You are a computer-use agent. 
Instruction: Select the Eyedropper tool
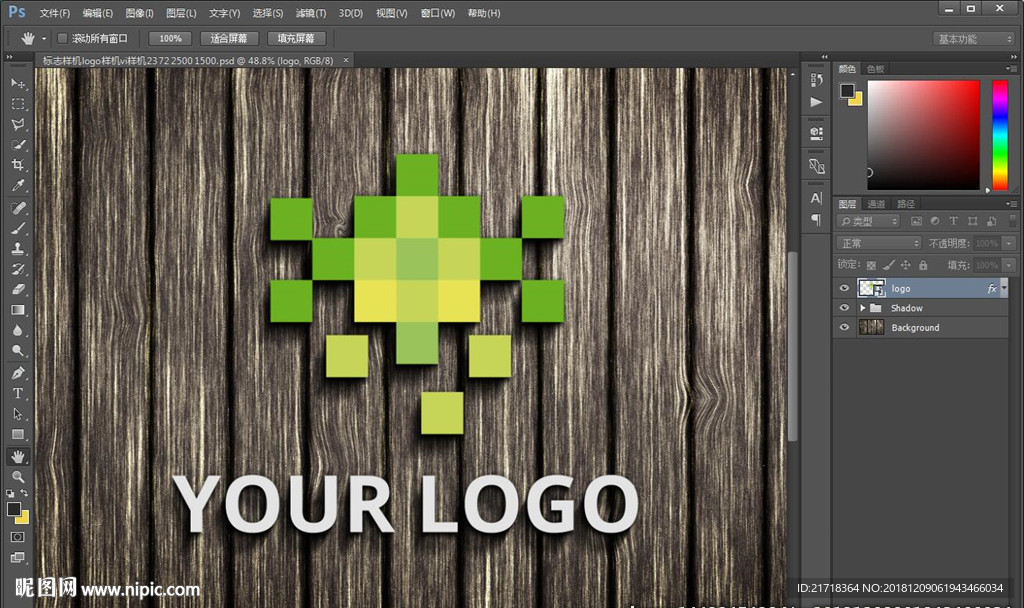[x=18, y=187]
